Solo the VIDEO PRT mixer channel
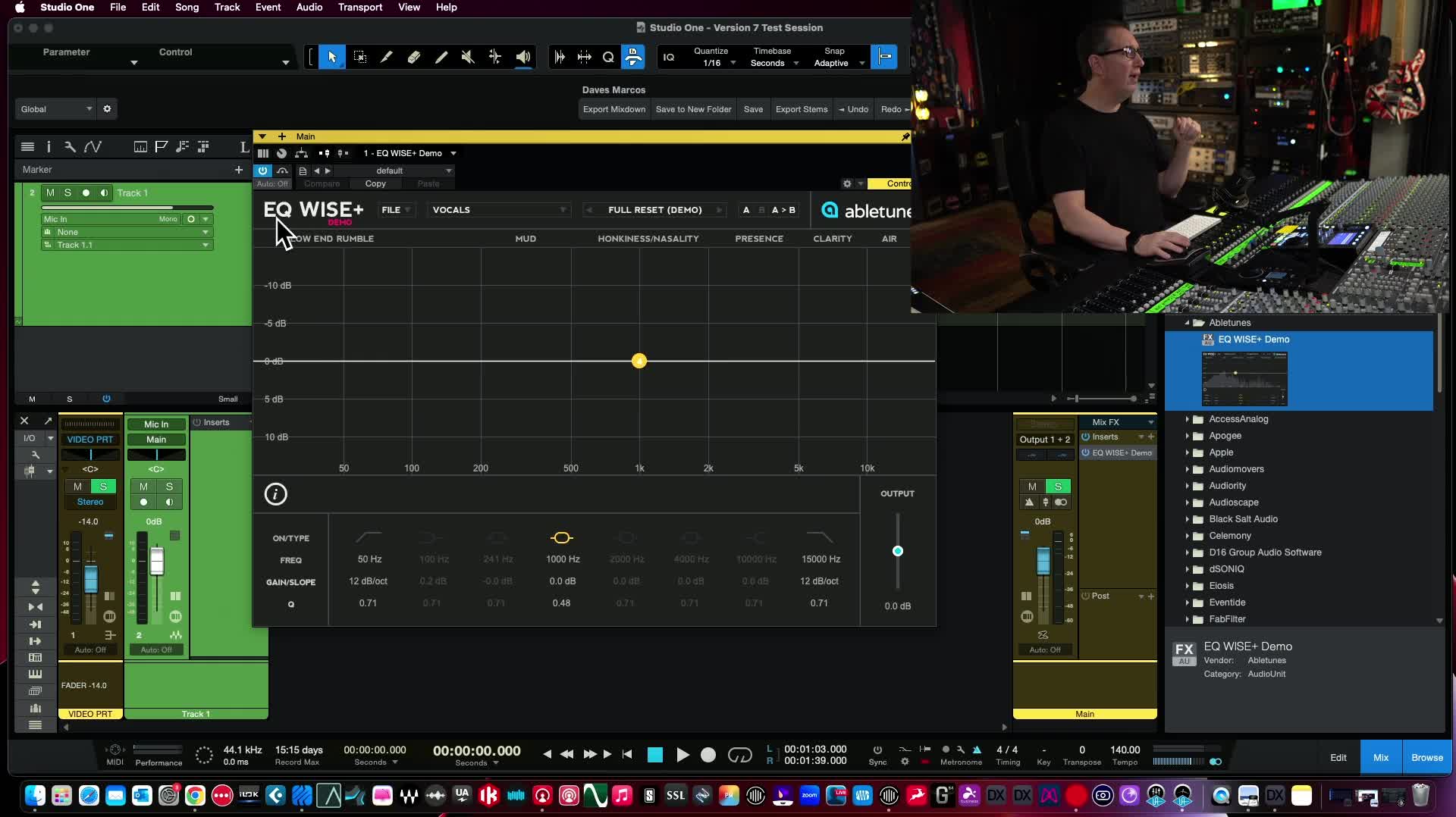The height and width of the screenshot is (817, 1456). point(103,487)
